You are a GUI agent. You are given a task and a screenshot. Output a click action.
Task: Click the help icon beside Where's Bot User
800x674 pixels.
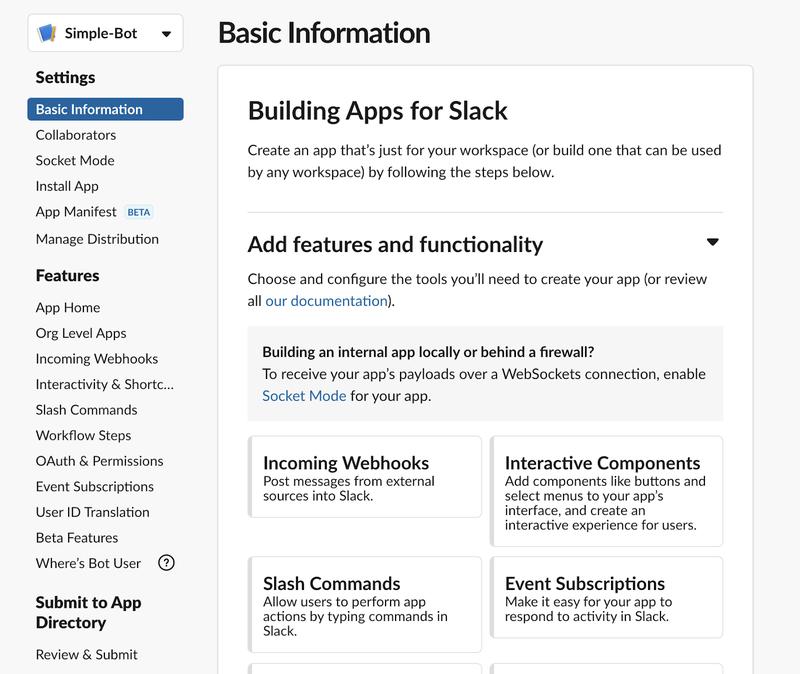[166, 563]
